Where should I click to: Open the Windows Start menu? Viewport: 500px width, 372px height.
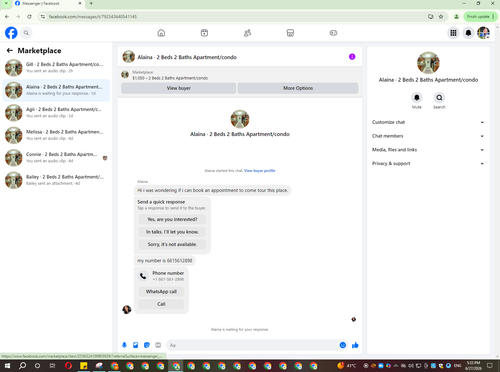7,366
